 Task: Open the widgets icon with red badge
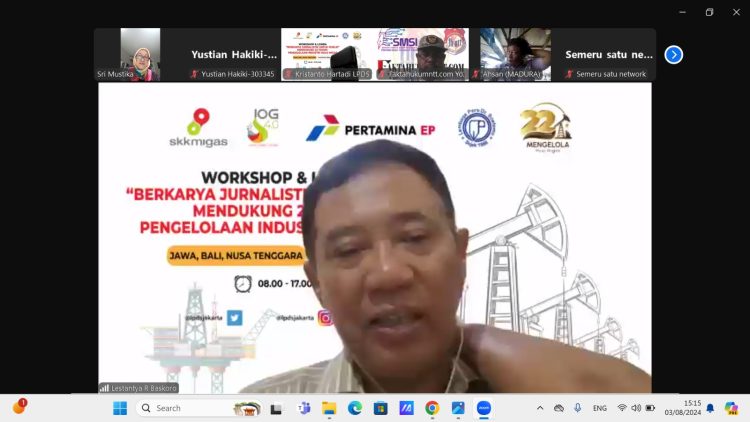pyautogui.click(x=19, y=407)
